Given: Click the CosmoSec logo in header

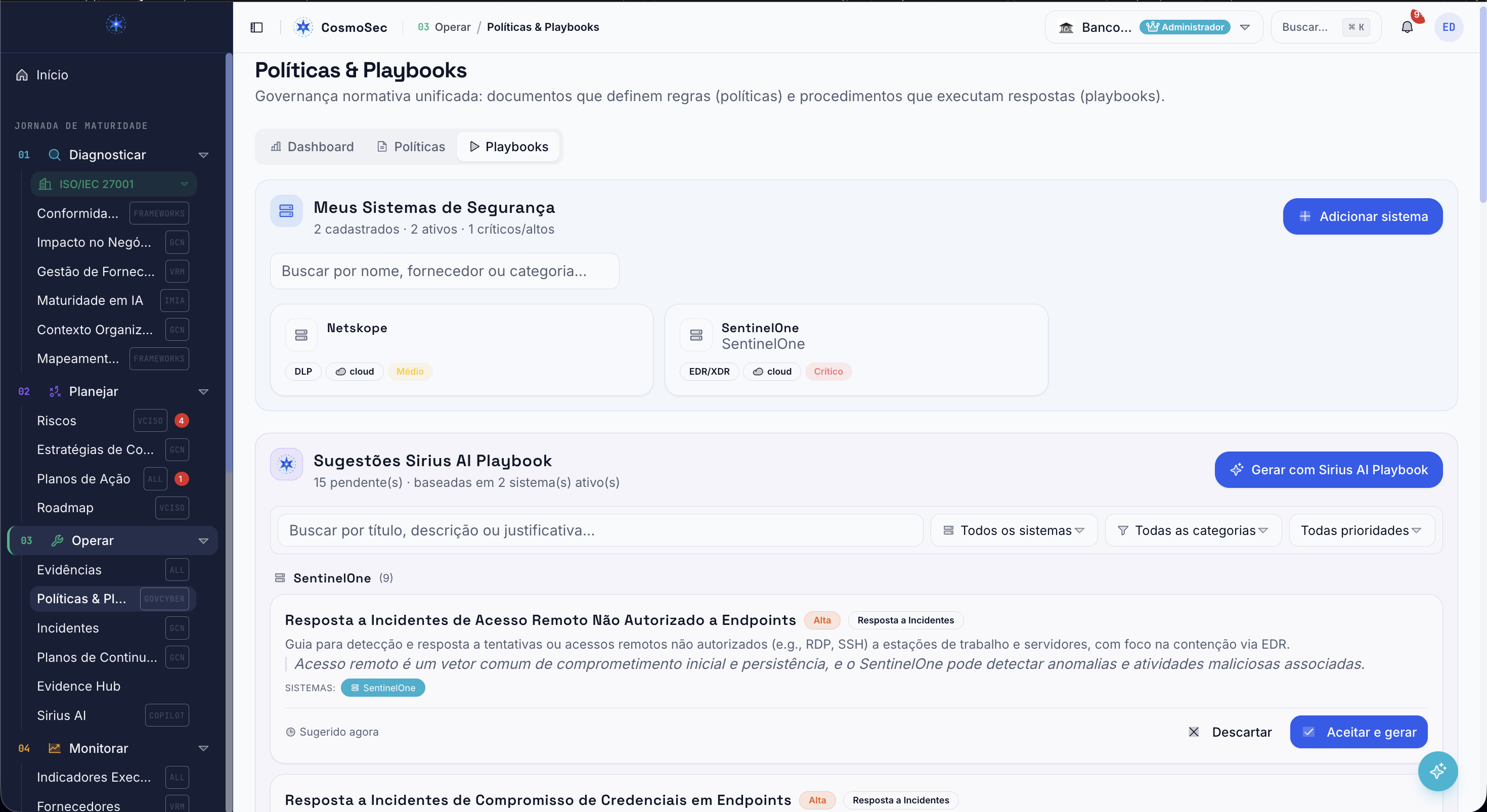Looking at the screenshot, I should click(303, 27).
